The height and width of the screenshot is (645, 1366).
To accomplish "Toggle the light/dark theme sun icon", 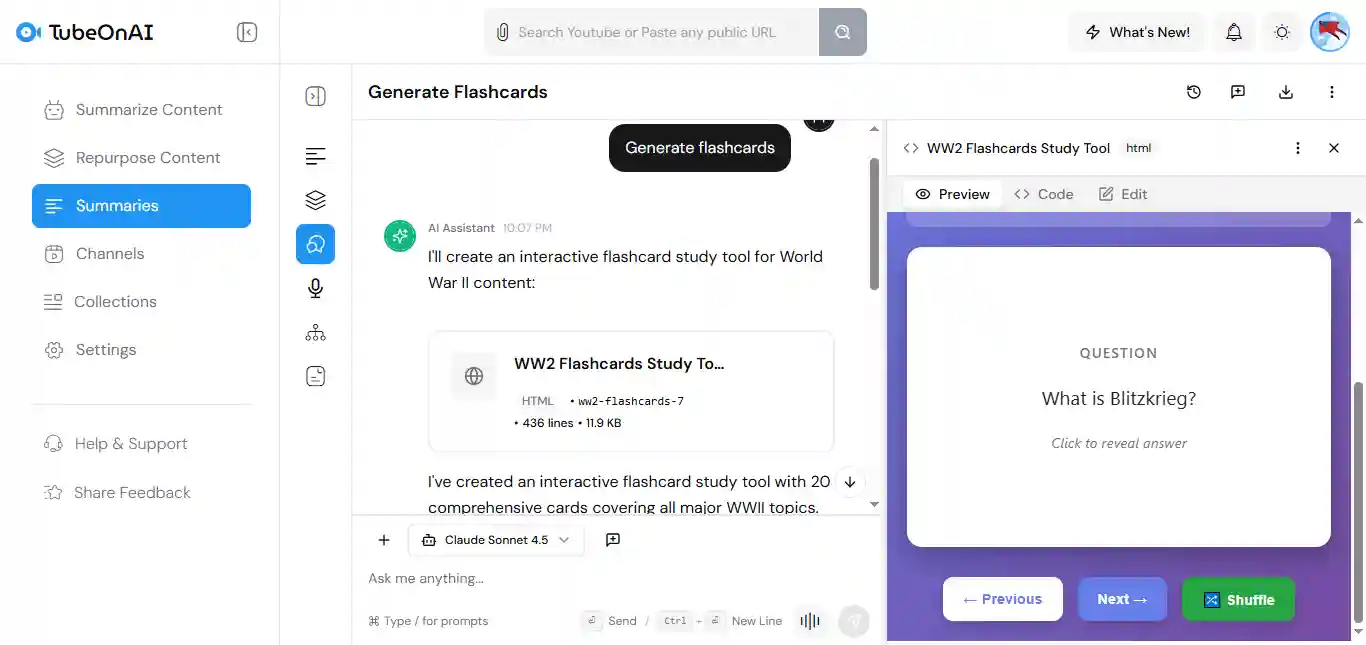I will (1282, 32).
